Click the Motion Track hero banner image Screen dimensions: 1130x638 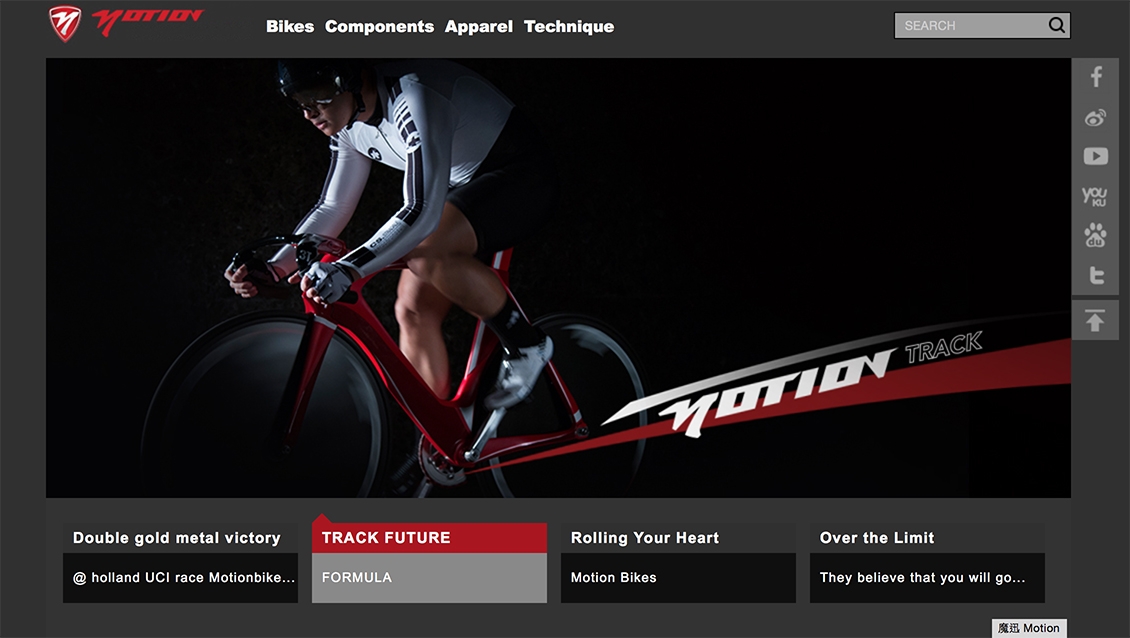[x=558, y=278]
